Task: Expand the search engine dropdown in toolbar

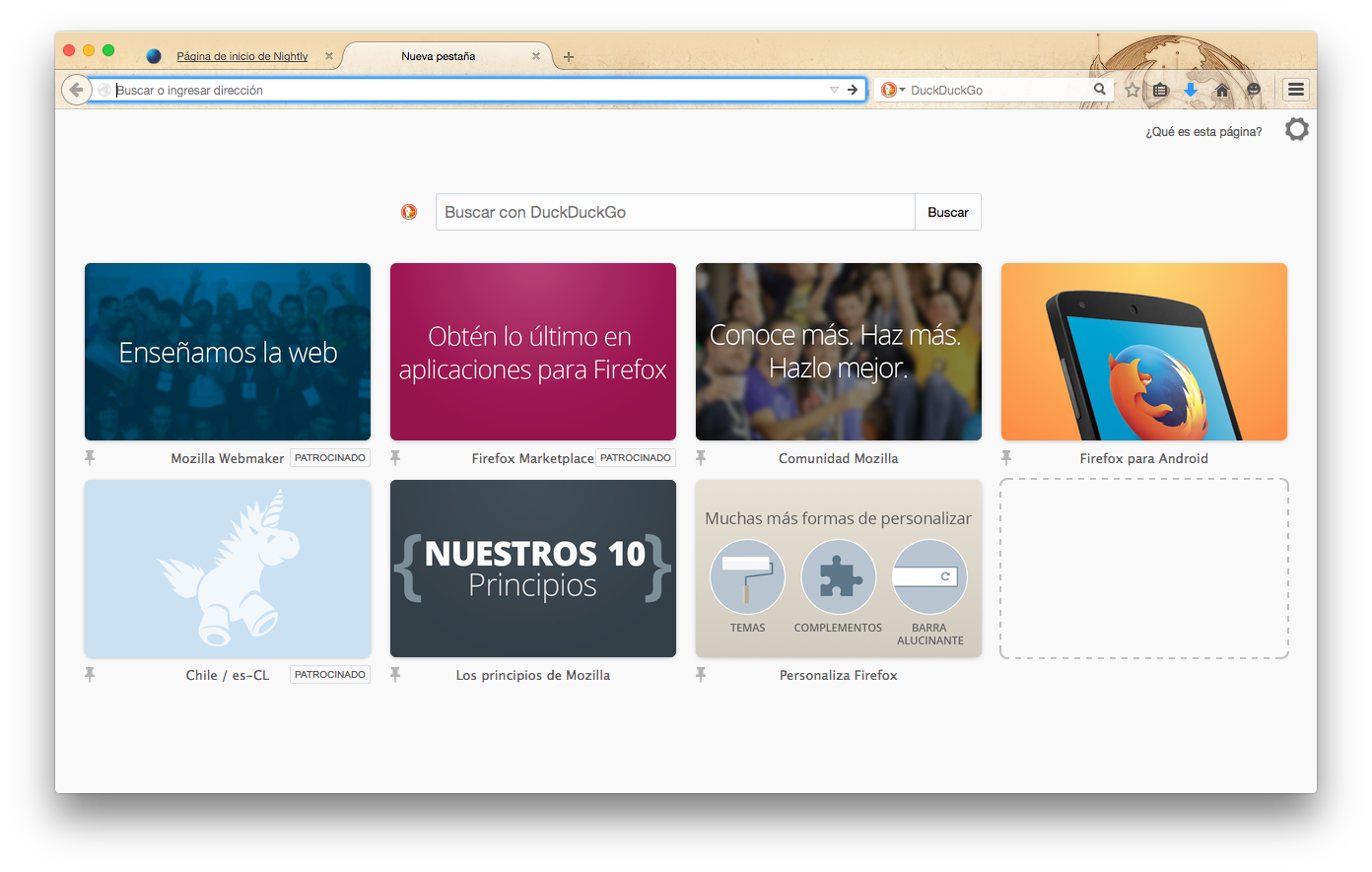Action: pyautogui.click(x=892, y=90)
